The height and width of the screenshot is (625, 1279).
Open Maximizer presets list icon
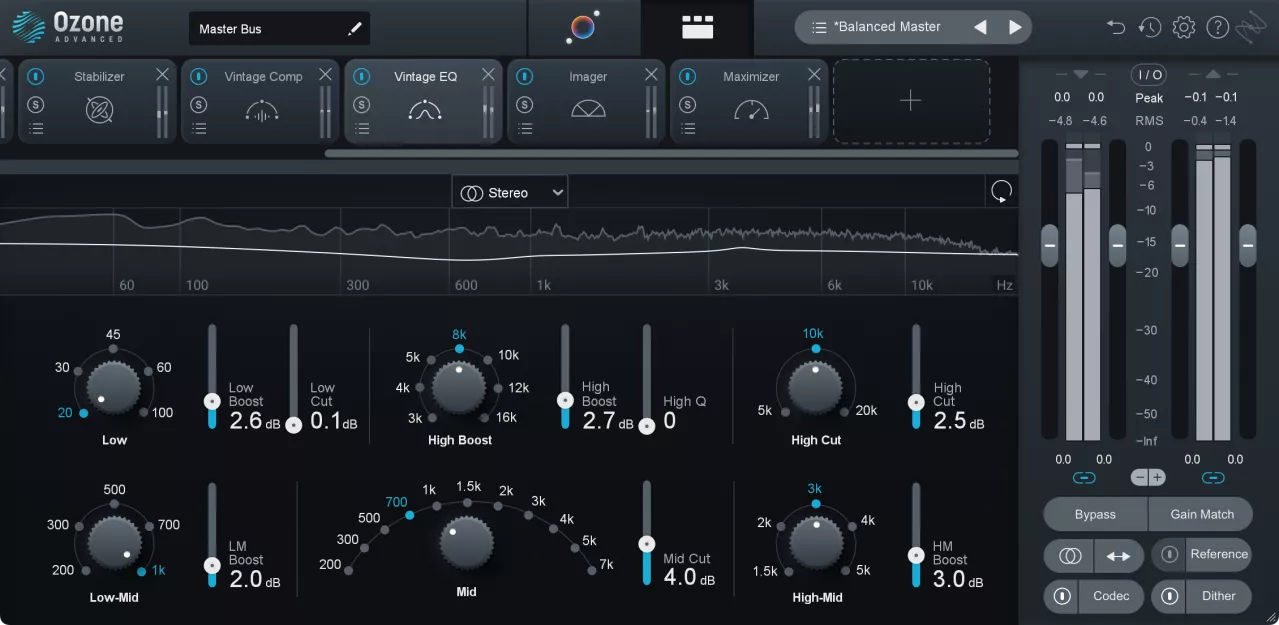click(688, 128)
